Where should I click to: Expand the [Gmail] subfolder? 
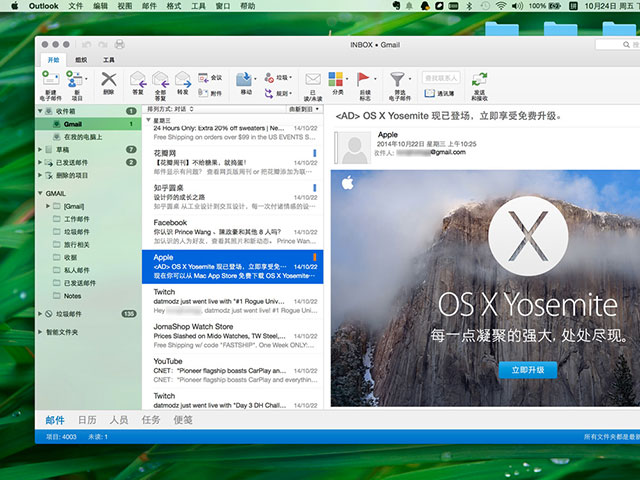point(48,206)
